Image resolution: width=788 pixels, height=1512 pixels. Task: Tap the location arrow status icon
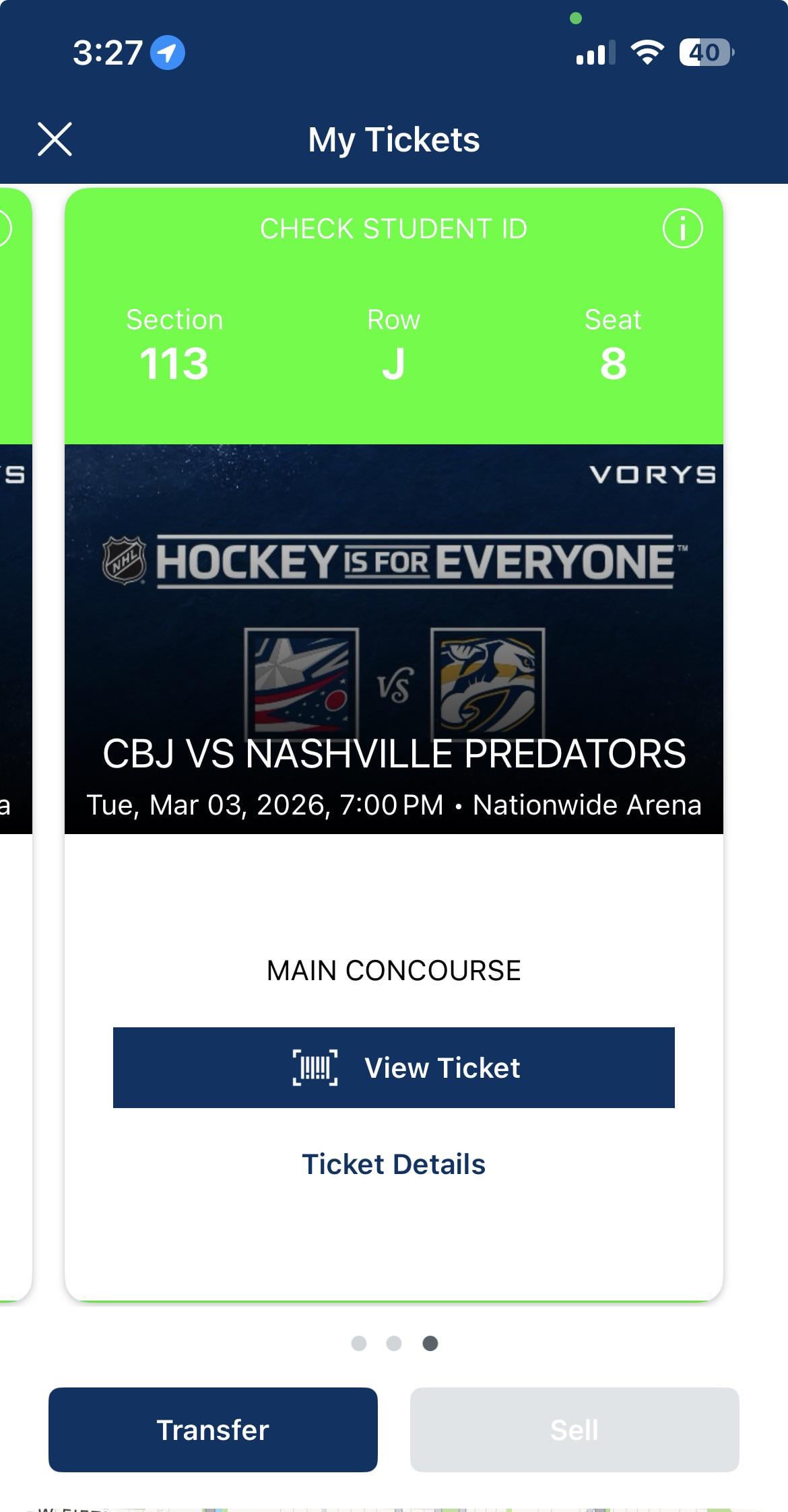coord(167,53)
